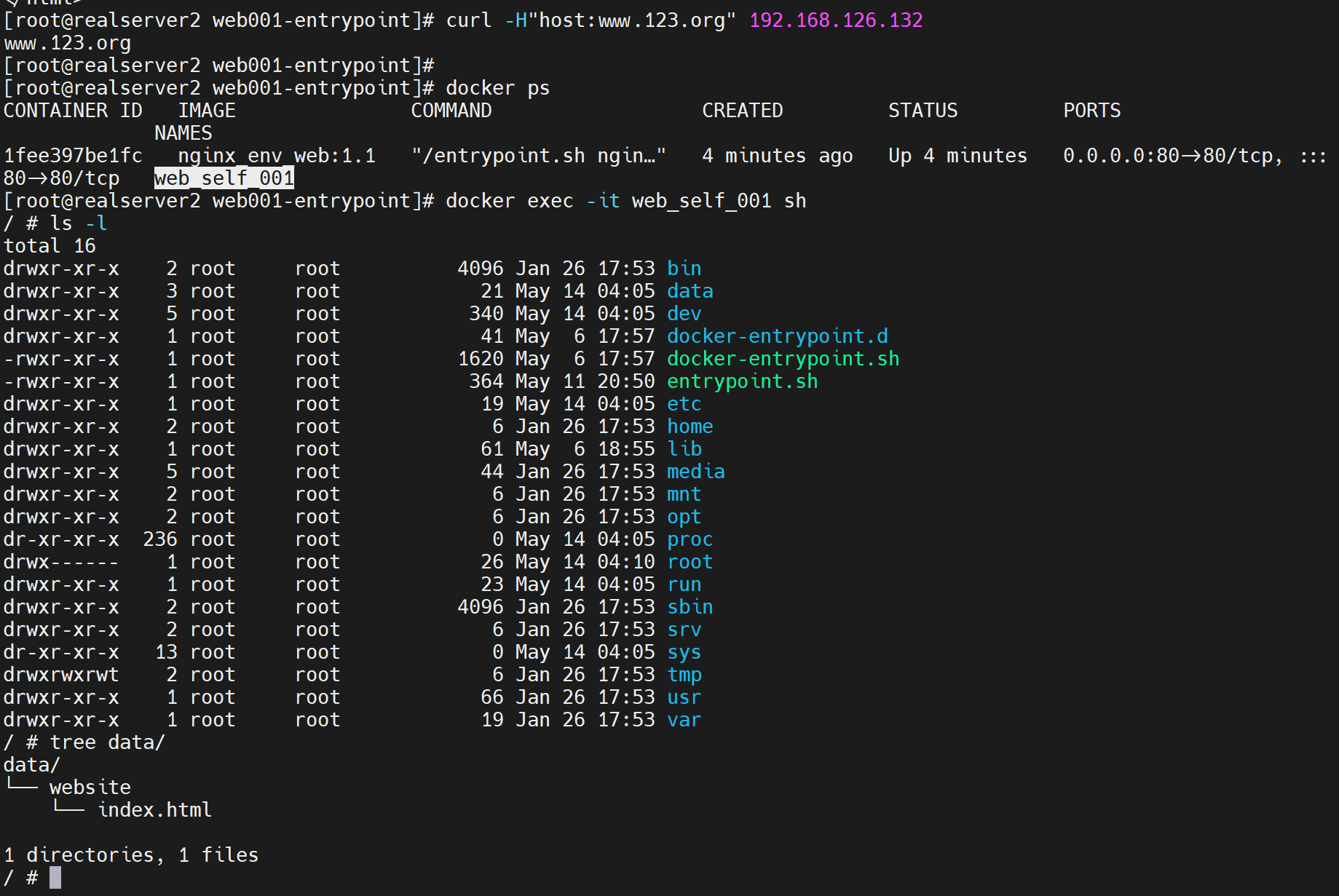The image size is (1339, 896).
Task: Click the PORTS column header
Action: (x=1091, y=111)
